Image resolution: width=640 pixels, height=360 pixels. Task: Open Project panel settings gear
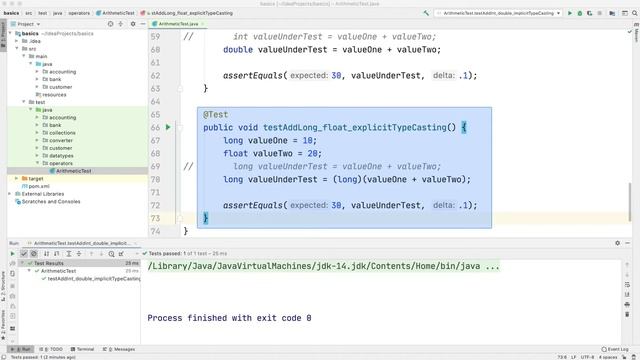[133, 24]
